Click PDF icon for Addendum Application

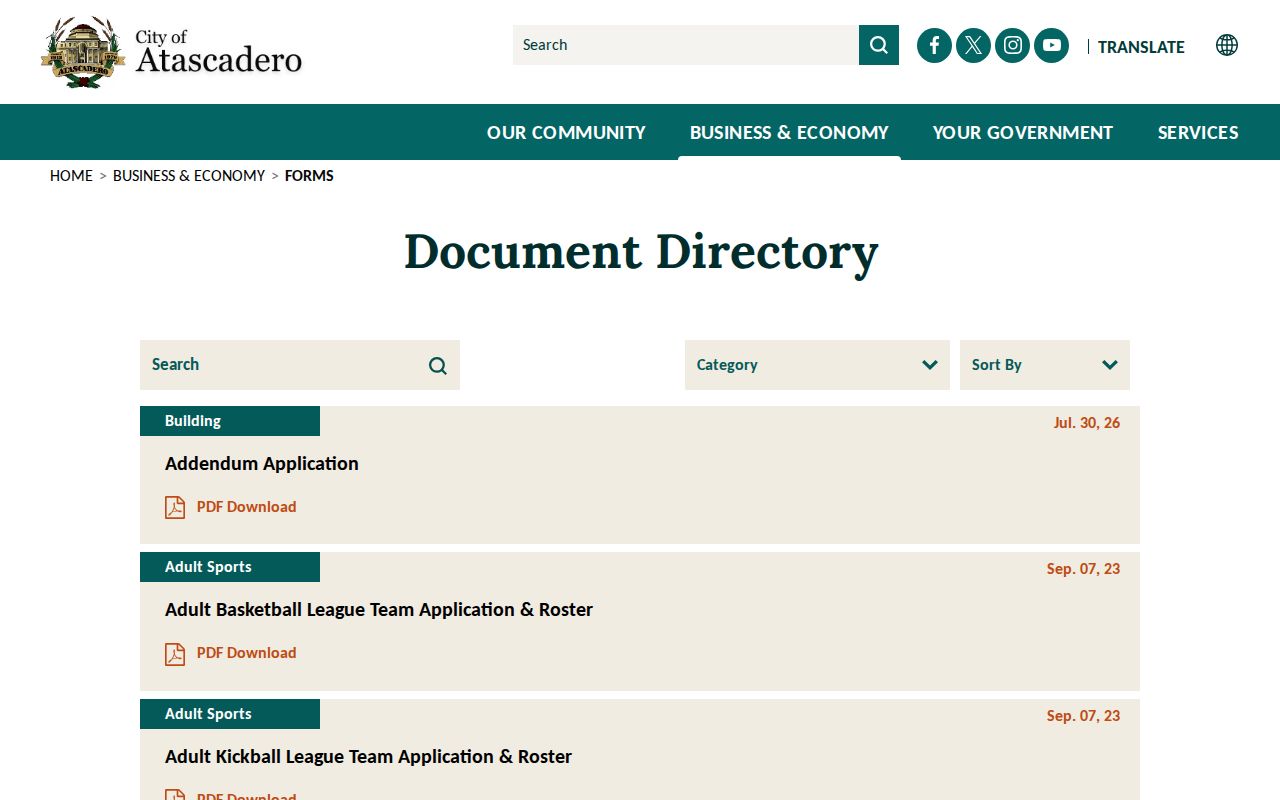[x=175, y=507]
